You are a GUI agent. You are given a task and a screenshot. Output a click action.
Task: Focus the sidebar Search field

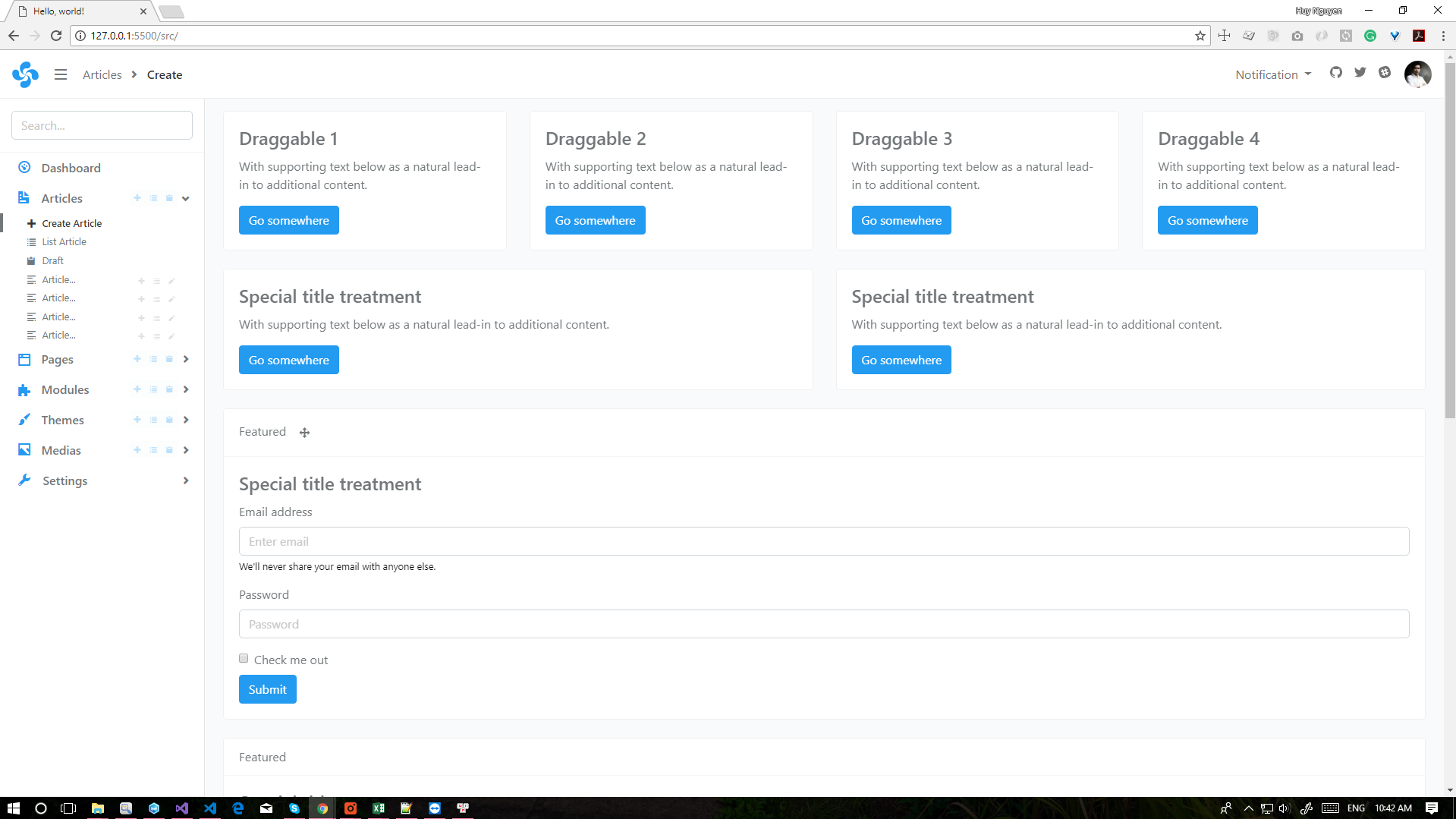click(102, 125)
